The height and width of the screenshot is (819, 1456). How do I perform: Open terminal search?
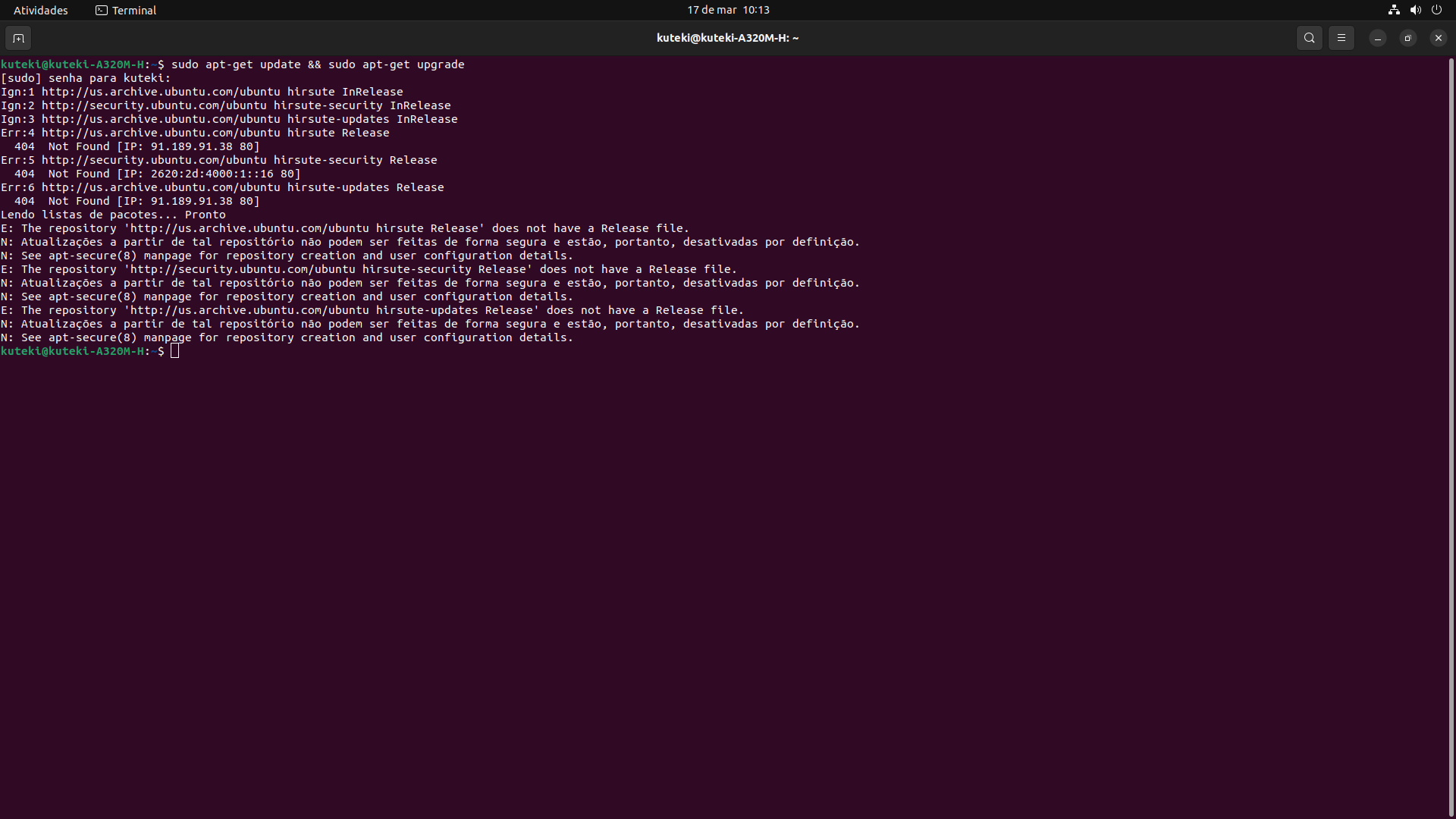tap(1309, 38)
